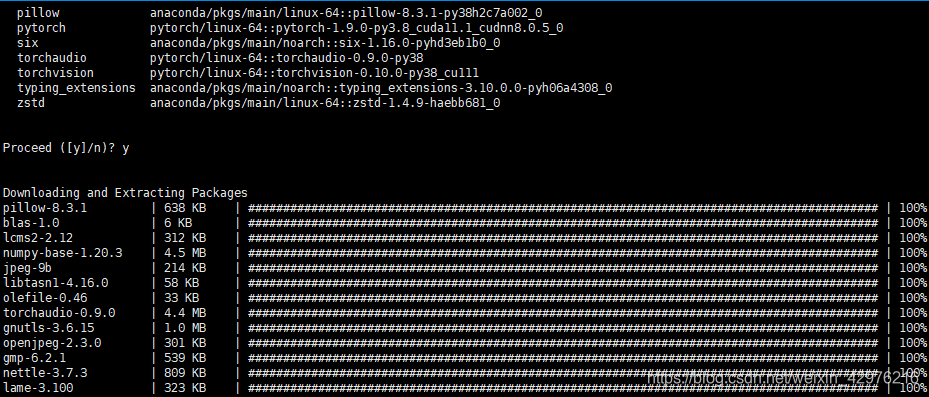Viewport: 929px width, 397px height.
Task: Click the 'pillow' package name in install list
Action: point(38,12)
